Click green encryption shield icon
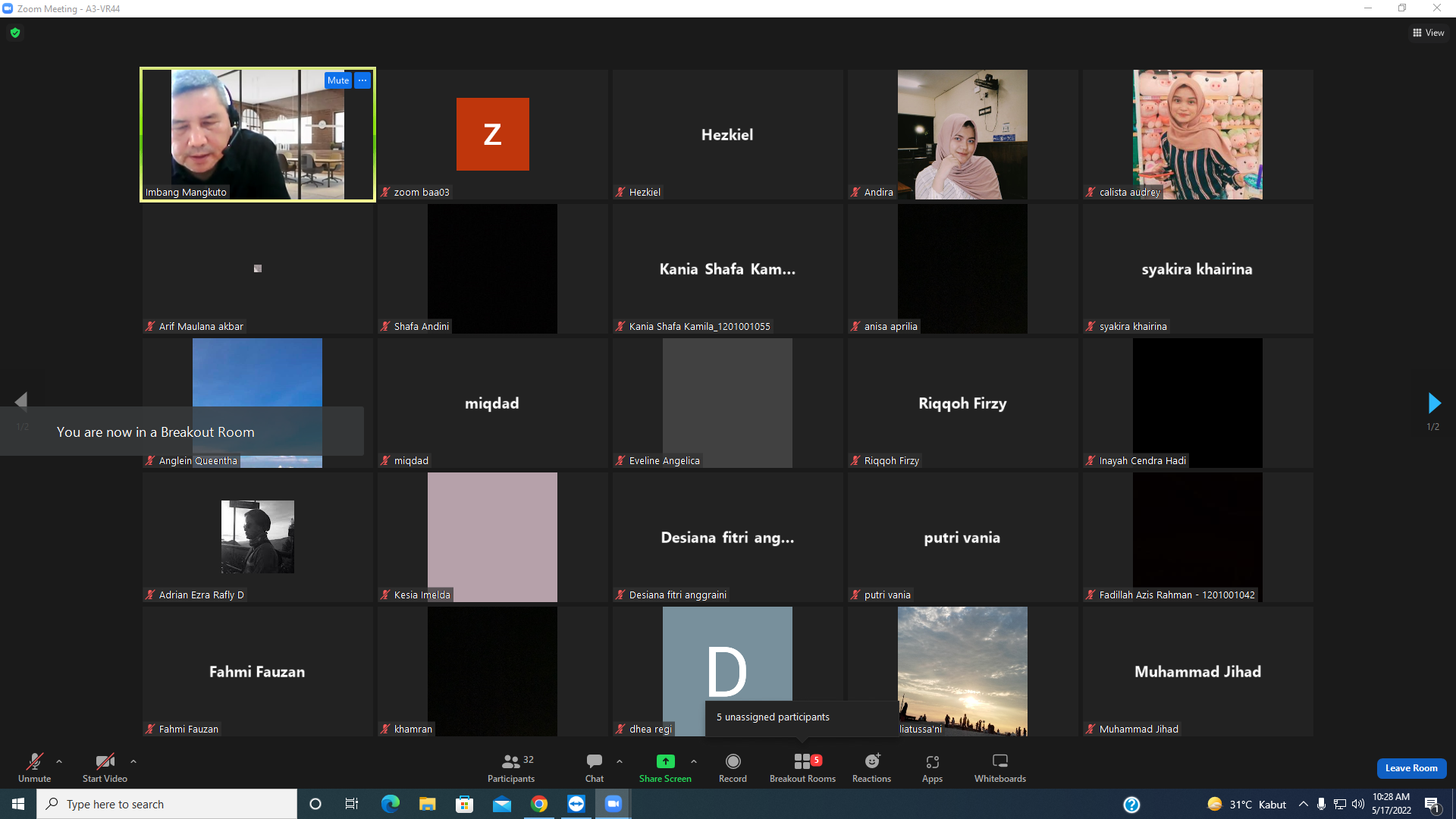 pyautogui.click(x=15, y=33)
